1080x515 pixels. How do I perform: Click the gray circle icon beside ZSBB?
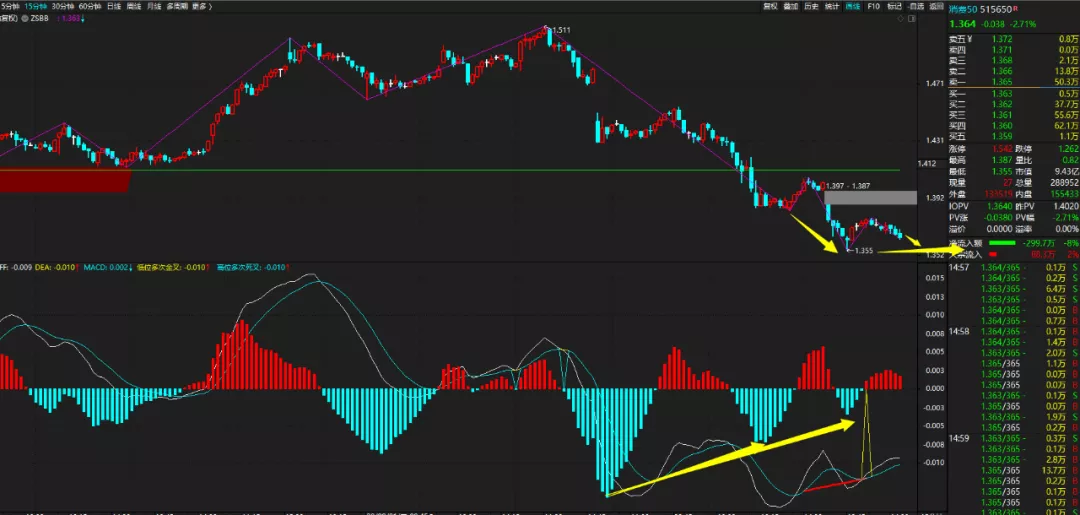coord(25,18)
